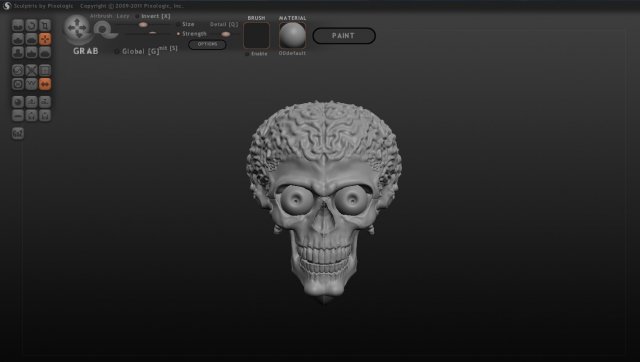Viewport: 640px width, 362px height.
Task: Select the Inflate brush tool
Action: (x=18, y=52)
